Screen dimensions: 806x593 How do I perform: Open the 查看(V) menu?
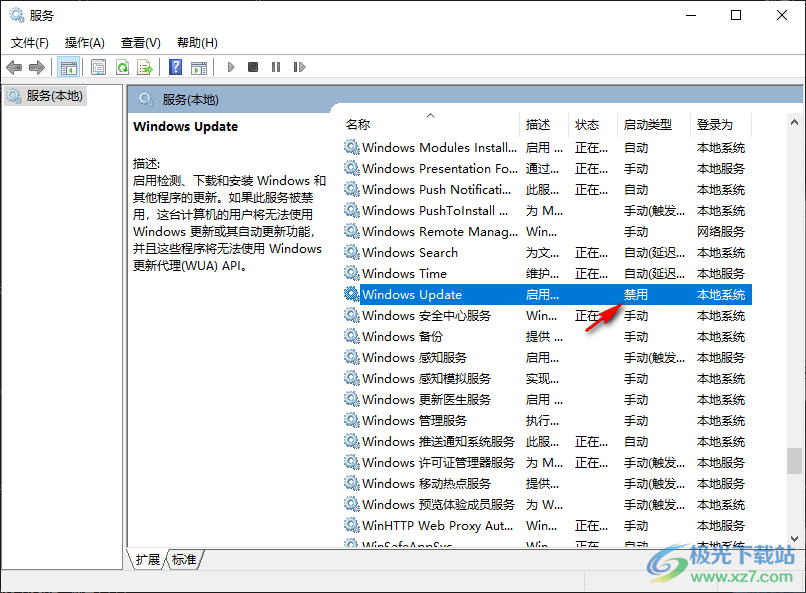pos(141,43)
